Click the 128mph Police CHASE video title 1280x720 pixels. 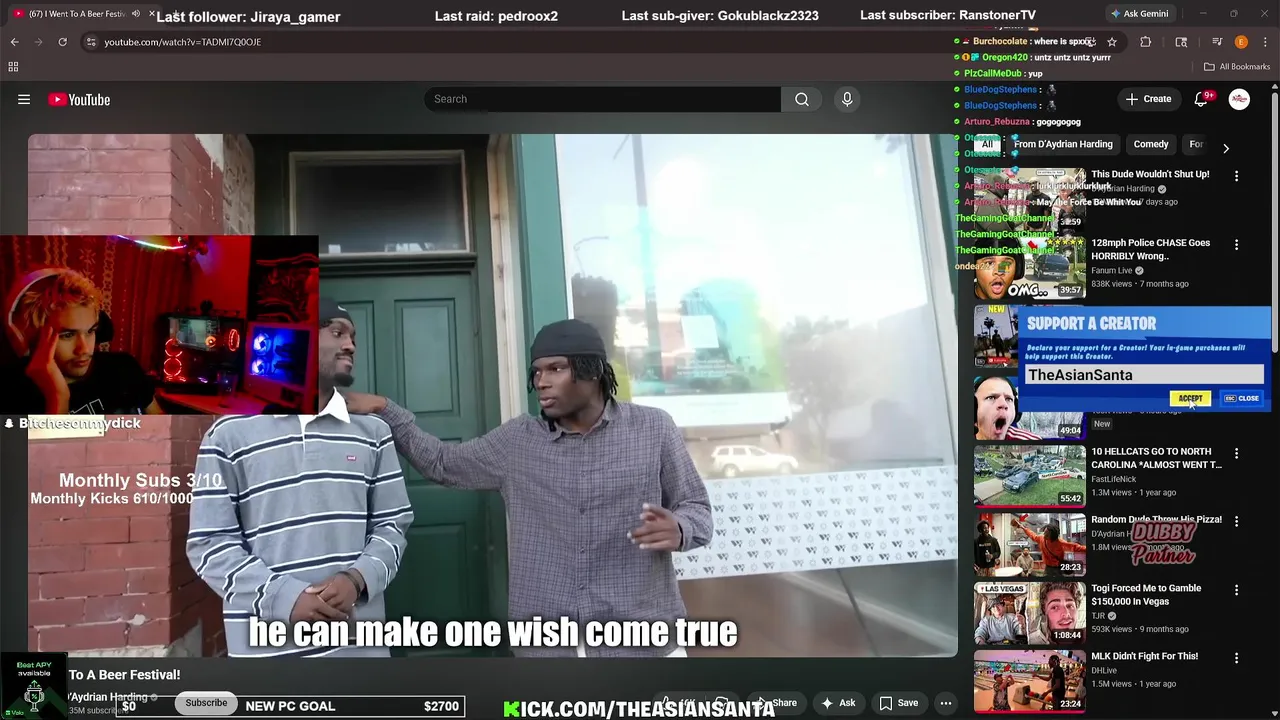[x=1150, y=249]
